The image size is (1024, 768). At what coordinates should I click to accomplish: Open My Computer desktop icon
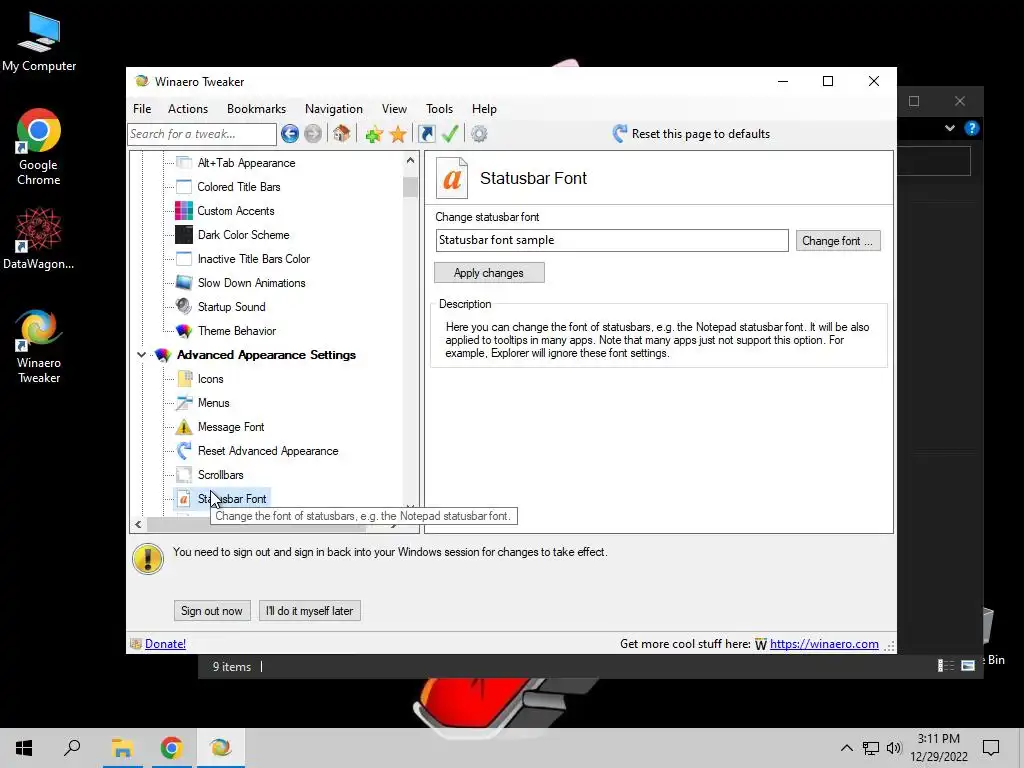39,42
